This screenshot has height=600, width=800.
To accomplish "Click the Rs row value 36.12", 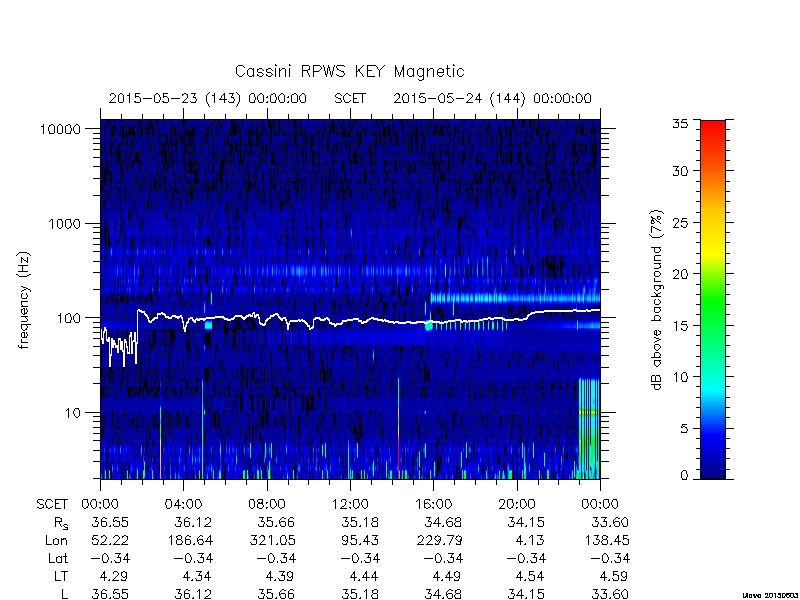I will 193,522.
